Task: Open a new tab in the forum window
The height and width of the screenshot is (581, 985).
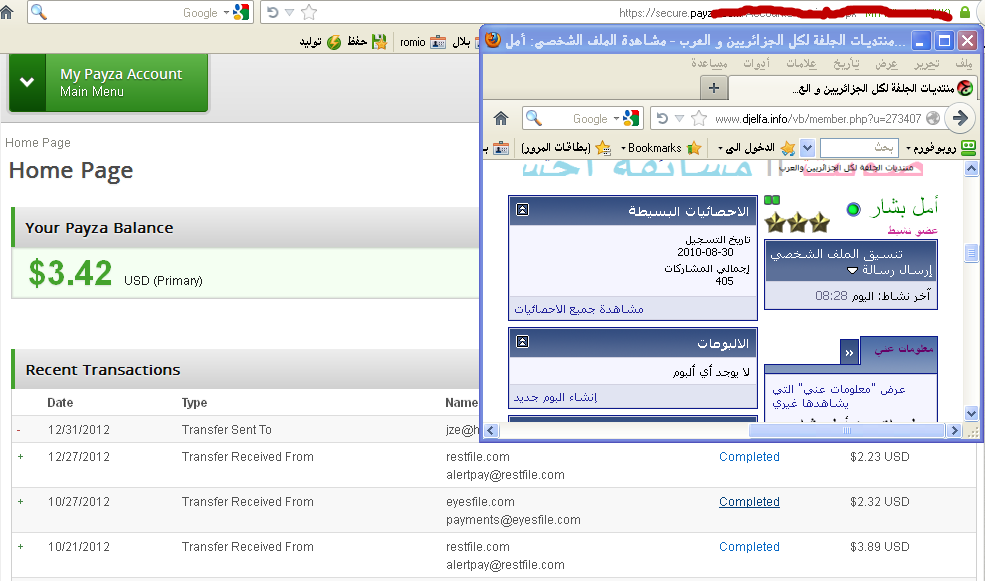Action: click(x=714, y=88)
